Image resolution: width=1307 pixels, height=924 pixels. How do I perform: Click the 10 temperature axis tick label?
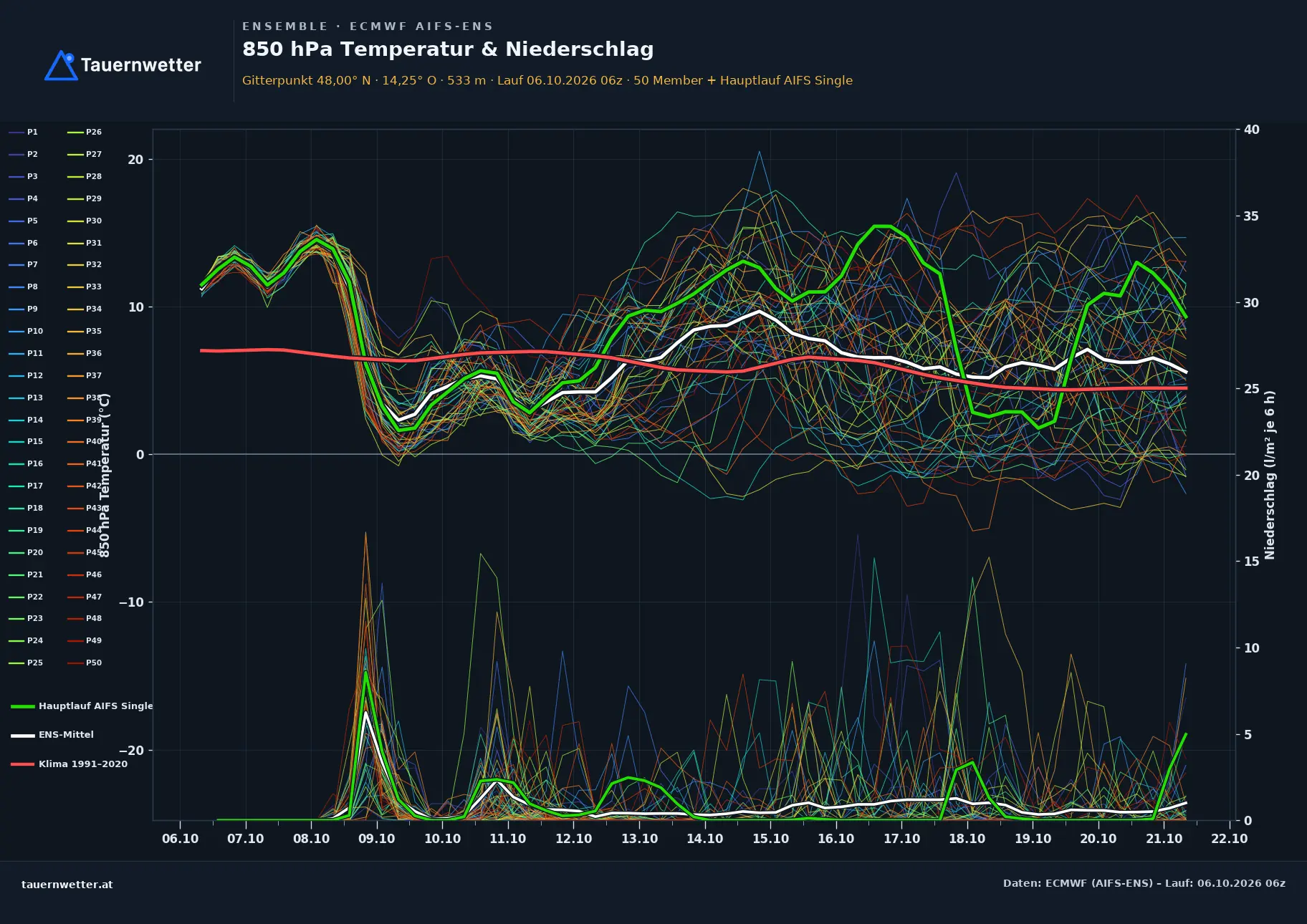point(135,307)
